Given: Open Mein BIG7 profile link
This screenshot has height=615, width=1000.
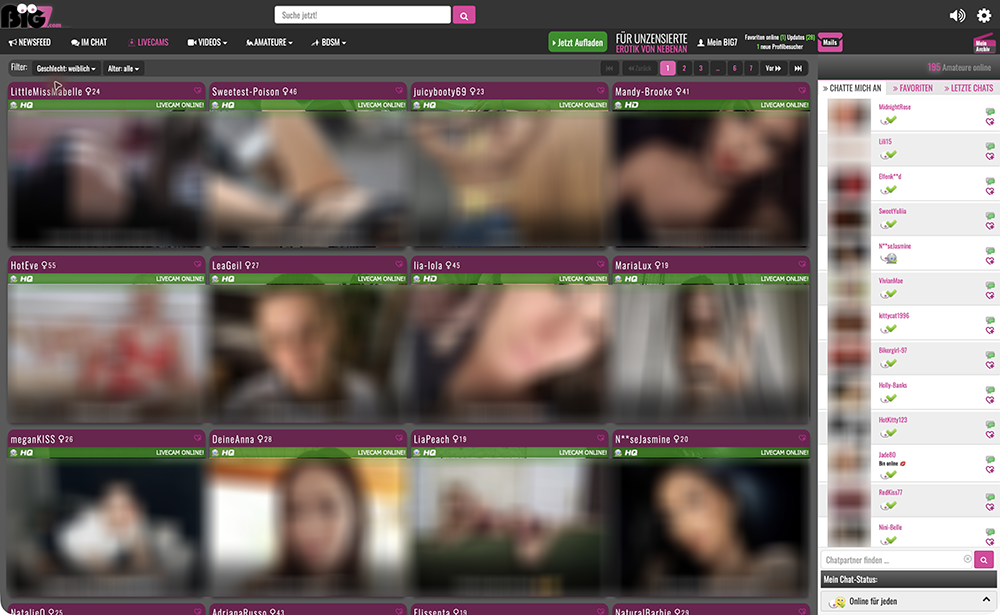Looking at the screenshot, I should tap(717, 42).
